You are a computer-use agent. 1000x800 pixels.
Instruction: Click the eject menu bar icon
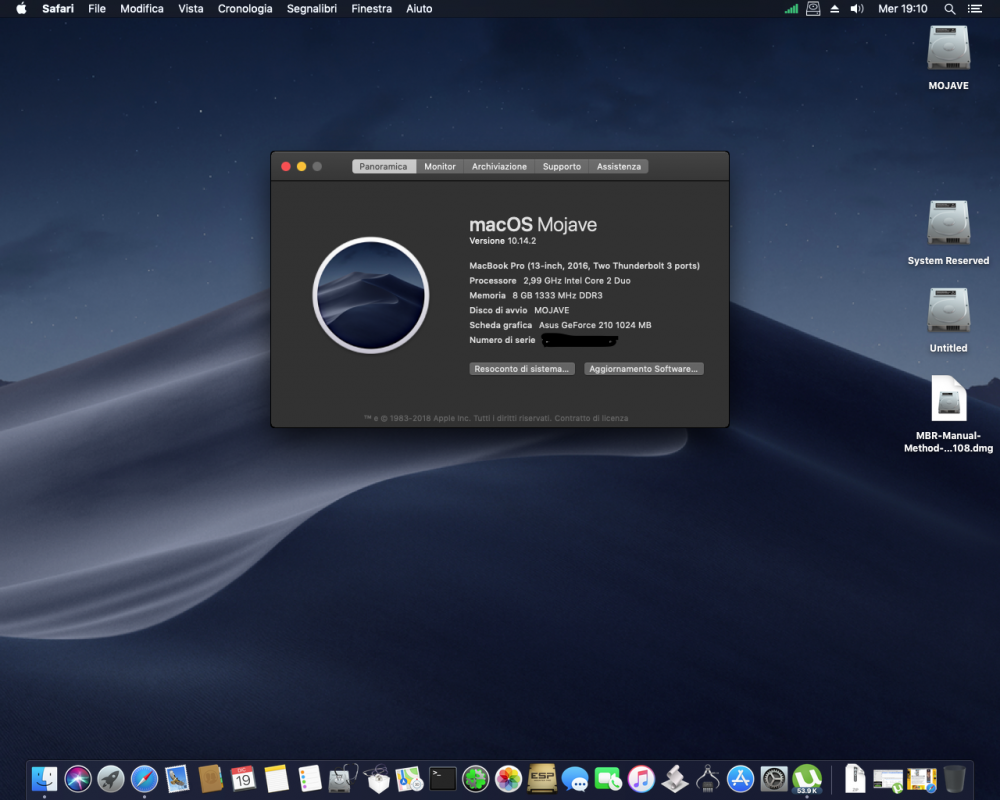click(x=834, y=8)
